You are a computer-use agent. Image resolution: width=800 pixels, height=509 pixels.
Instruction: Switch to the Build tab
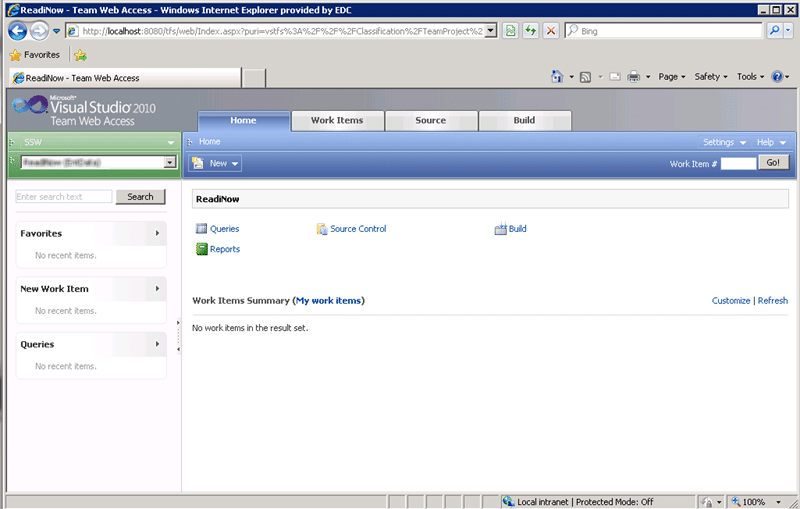click(x=524, y=121)
